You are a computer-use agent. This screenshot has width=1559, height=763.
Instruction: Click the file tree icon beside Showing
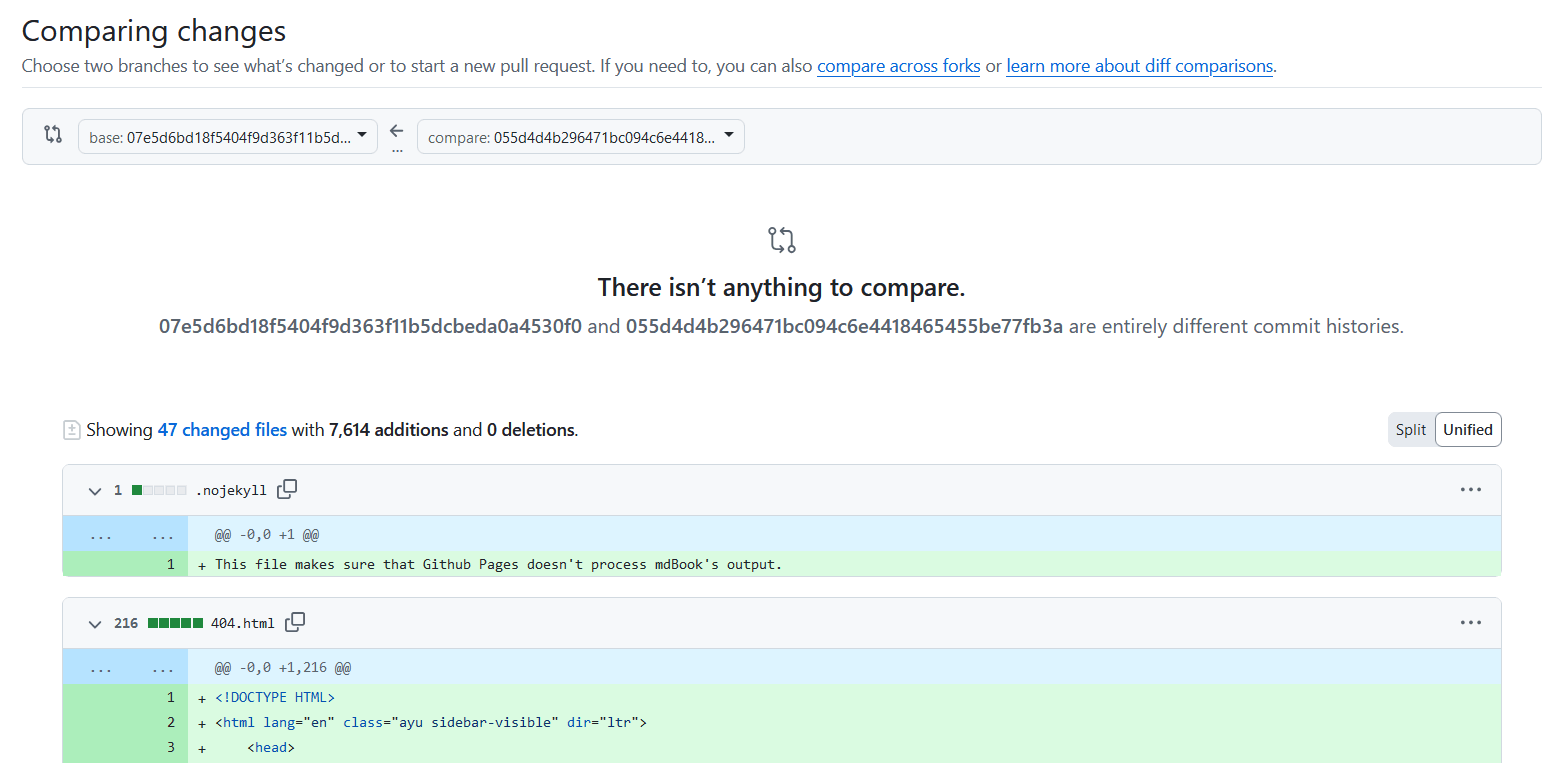click(x=71, y=430)
